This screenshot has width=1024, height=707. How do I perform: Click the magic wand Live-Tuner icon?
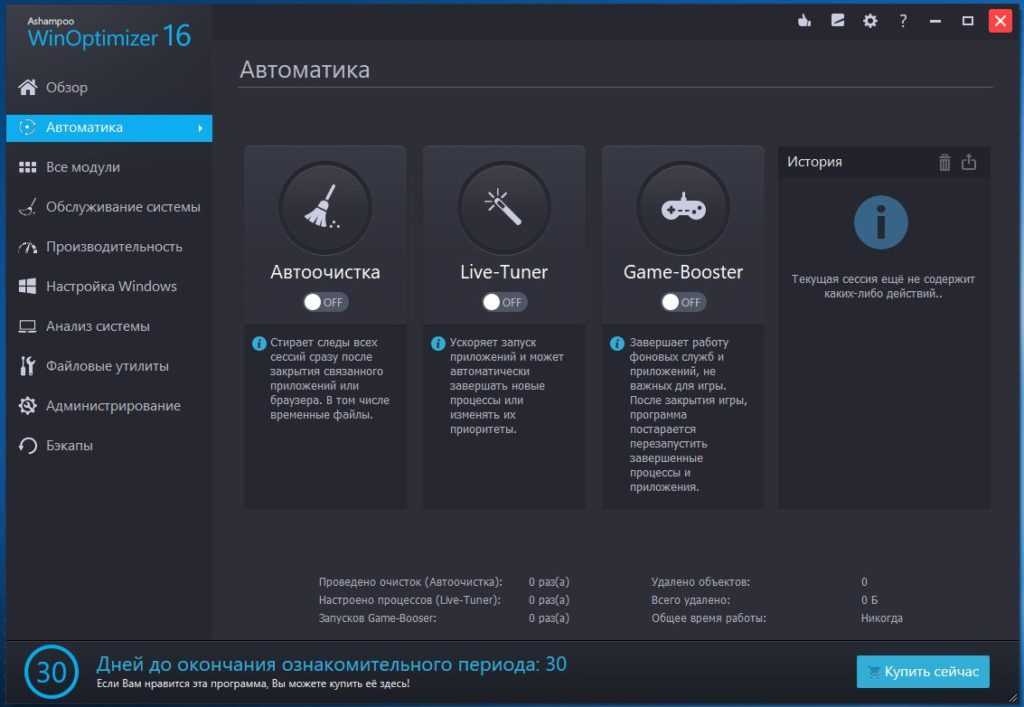point(504,208)
